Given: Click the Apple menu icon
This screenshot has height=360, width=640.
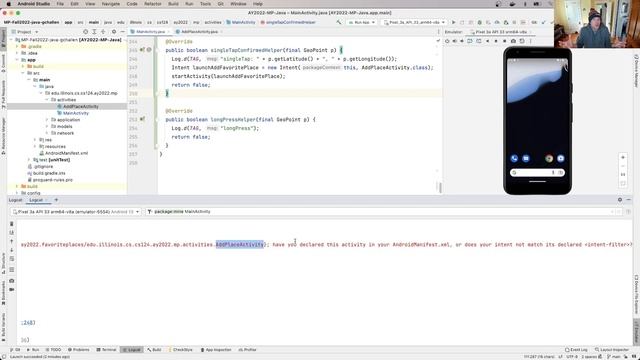Looking at the screenshot, I should (x=8, y=4).
